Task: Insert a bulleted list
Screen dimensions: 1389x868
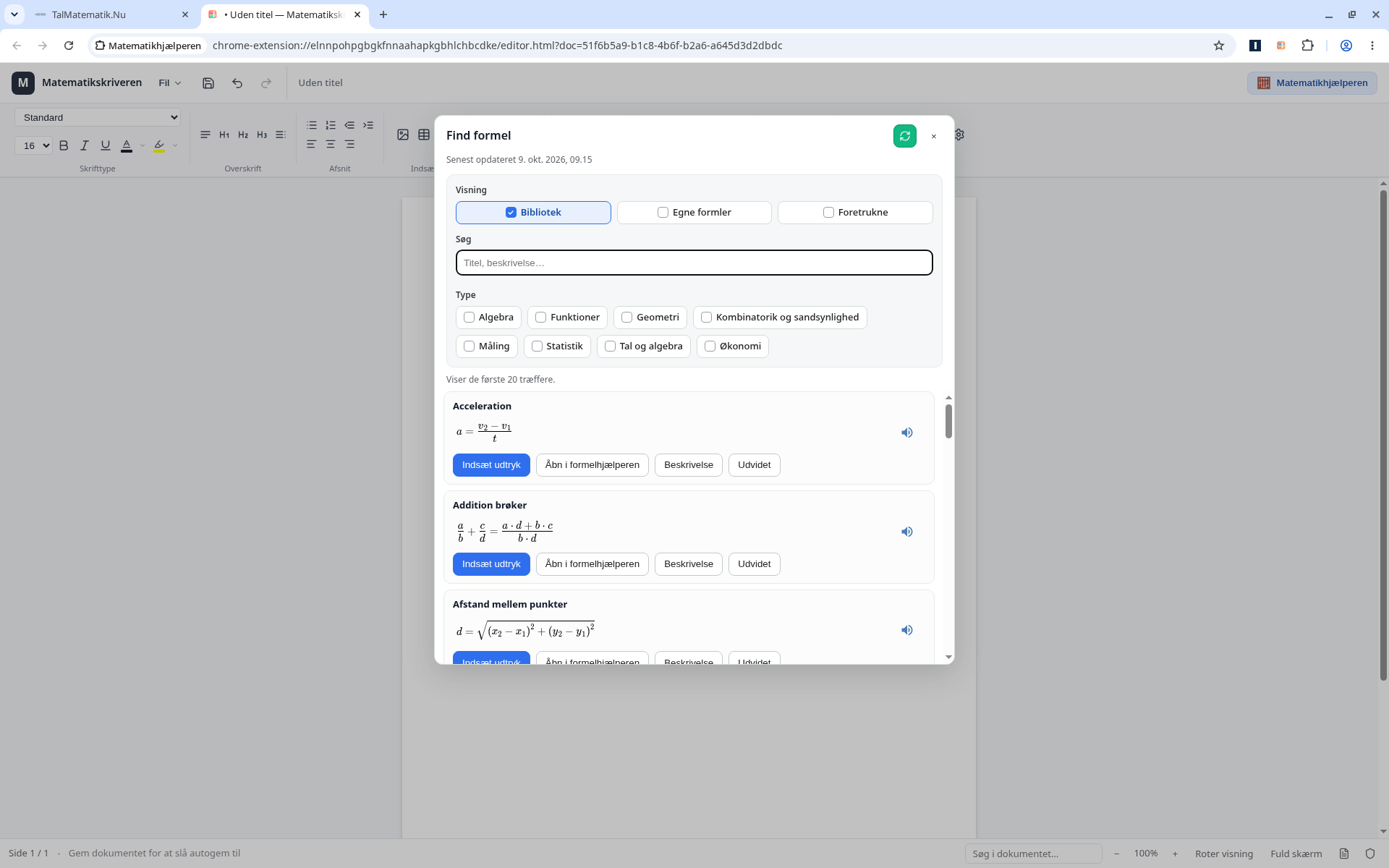Action: click(x=312, y=125)
